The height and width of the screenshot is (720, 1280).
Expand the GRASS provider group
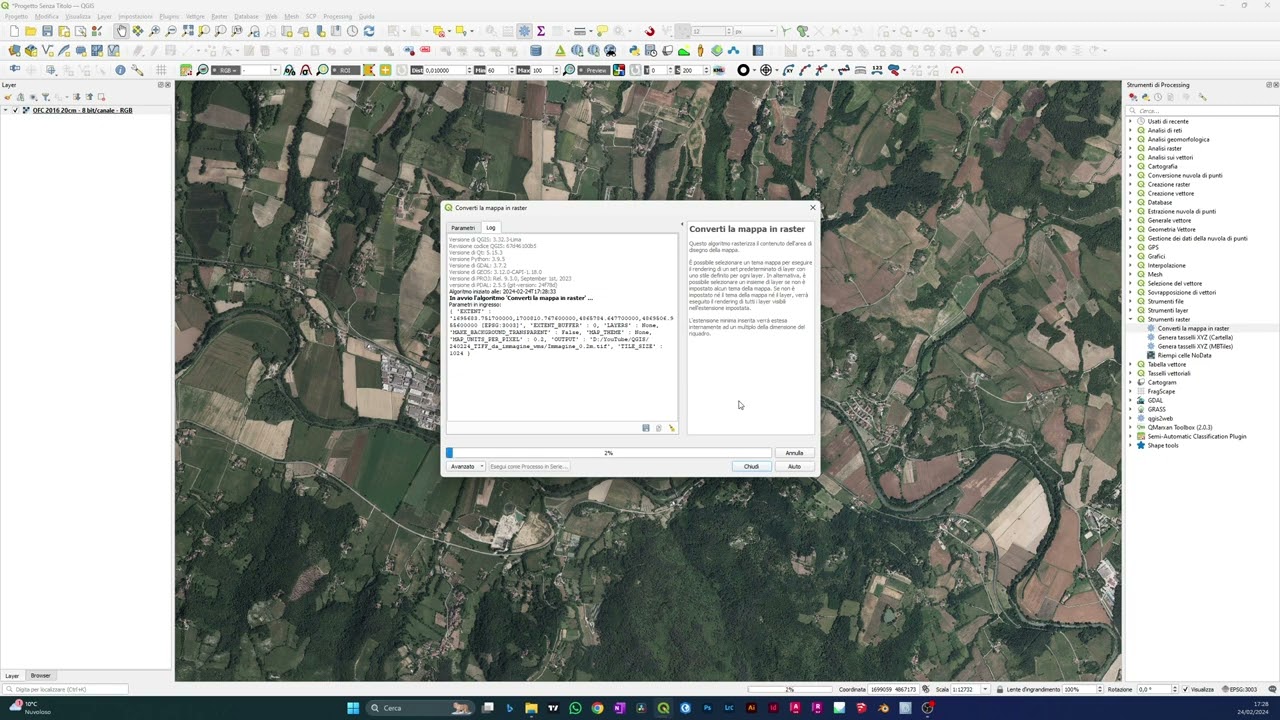tap(1131, 409)
